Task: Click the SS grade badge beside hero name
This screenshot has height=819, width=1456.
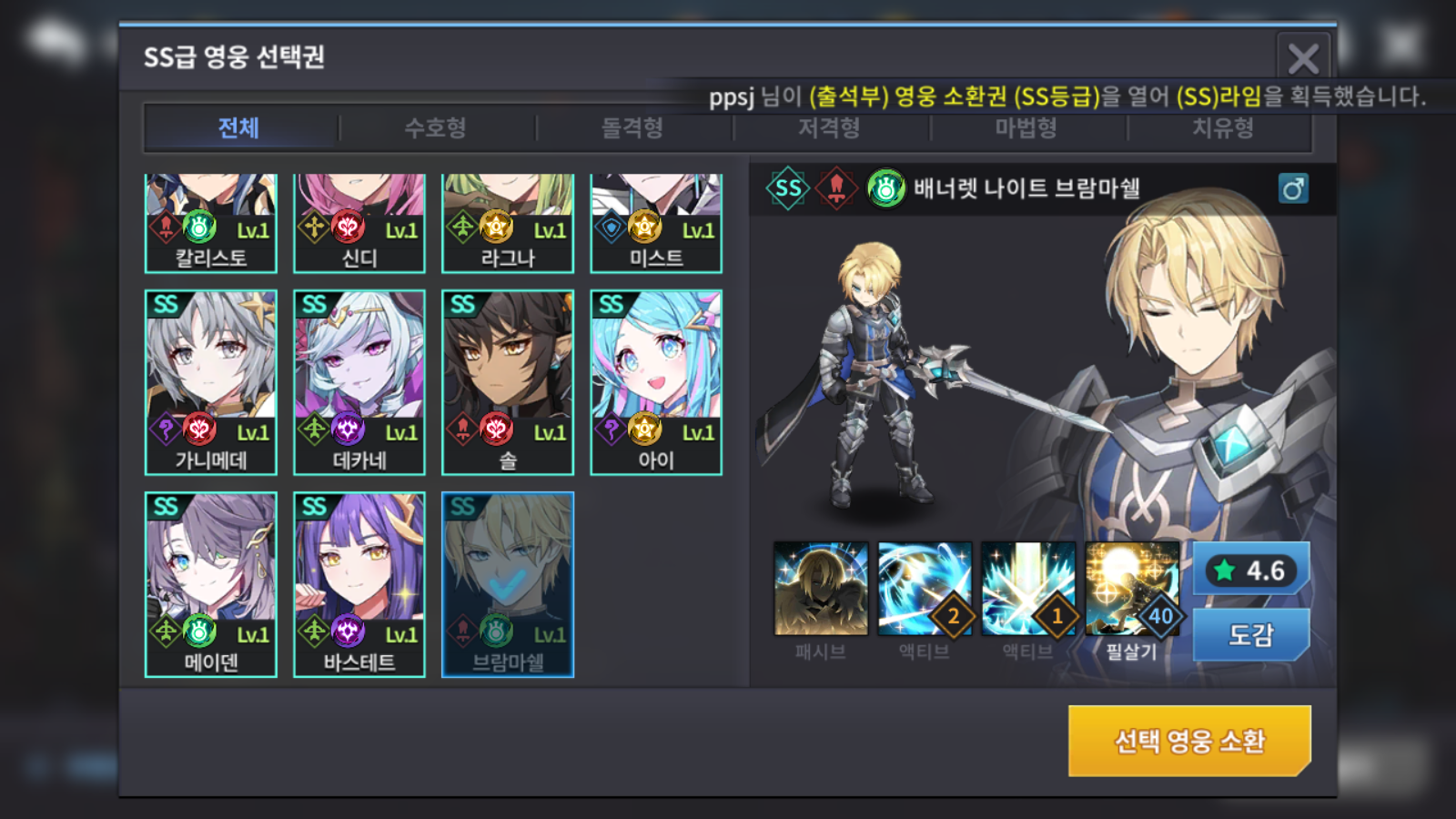Action: click(788, 188)
